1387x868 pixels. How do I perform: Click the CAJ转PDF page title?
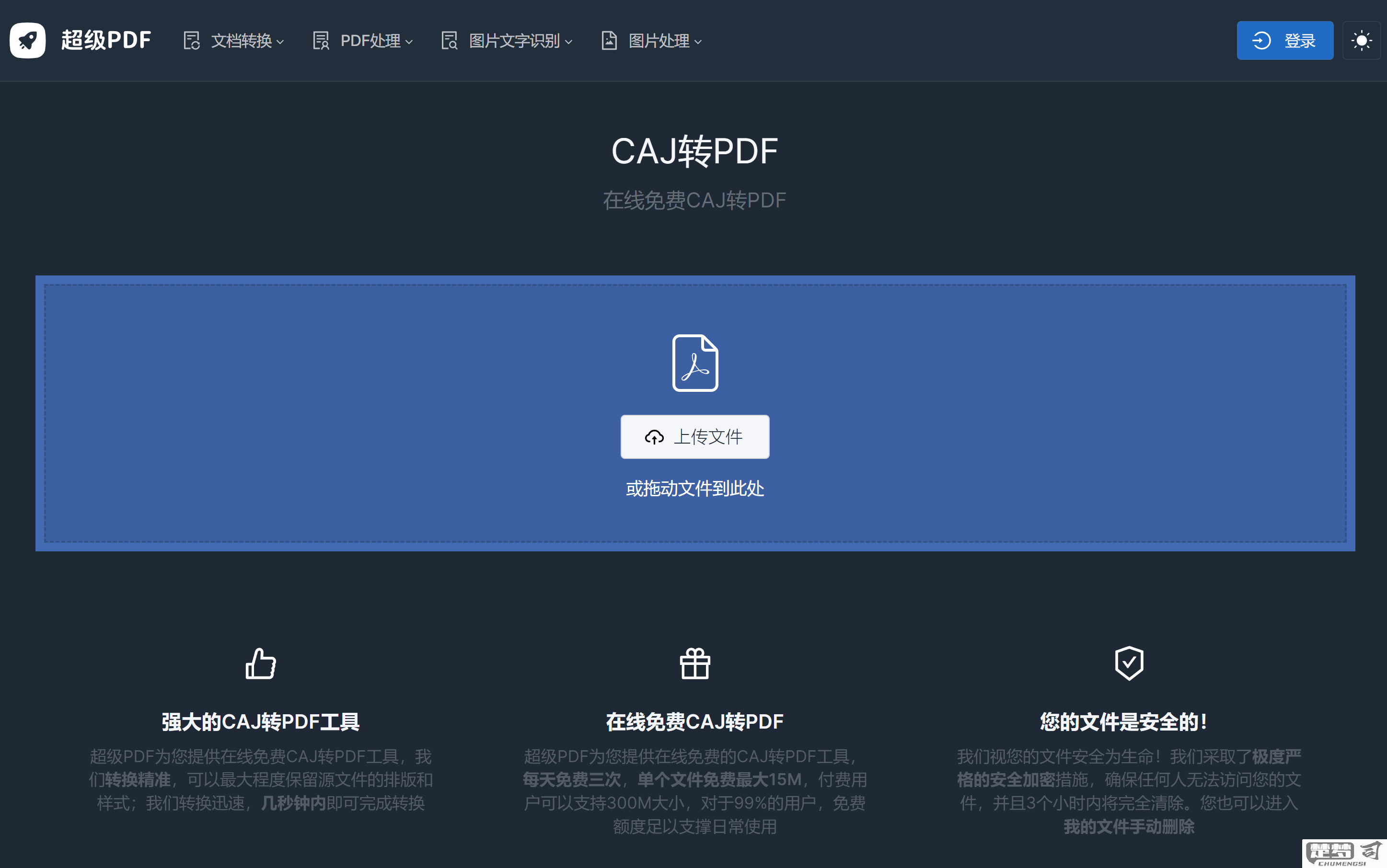coord(694,151)
